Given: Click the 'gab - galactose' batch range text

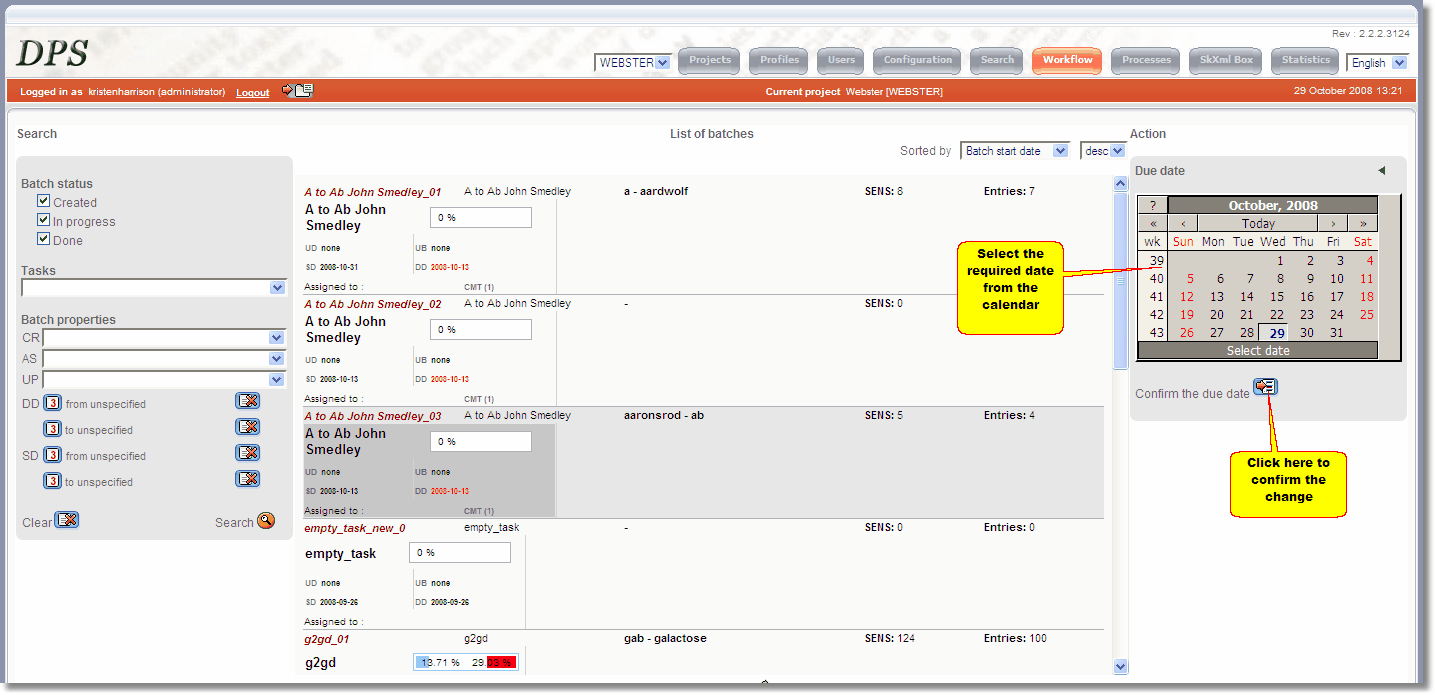Looking at the screenshot, I should 665,638.
